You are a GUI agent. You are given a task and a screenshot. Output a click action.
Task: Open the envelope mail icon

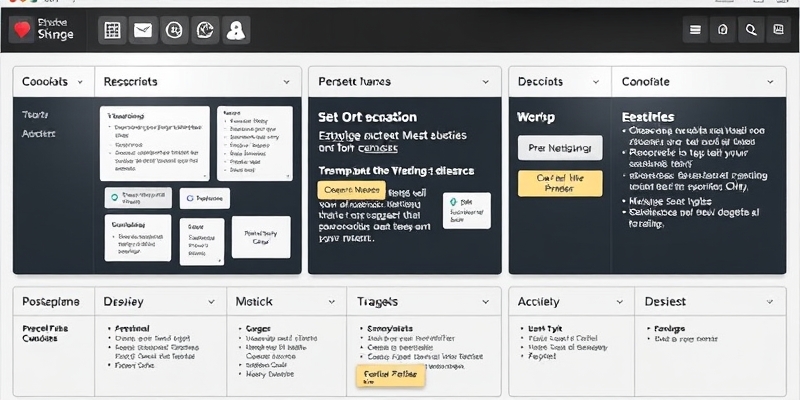143,31
